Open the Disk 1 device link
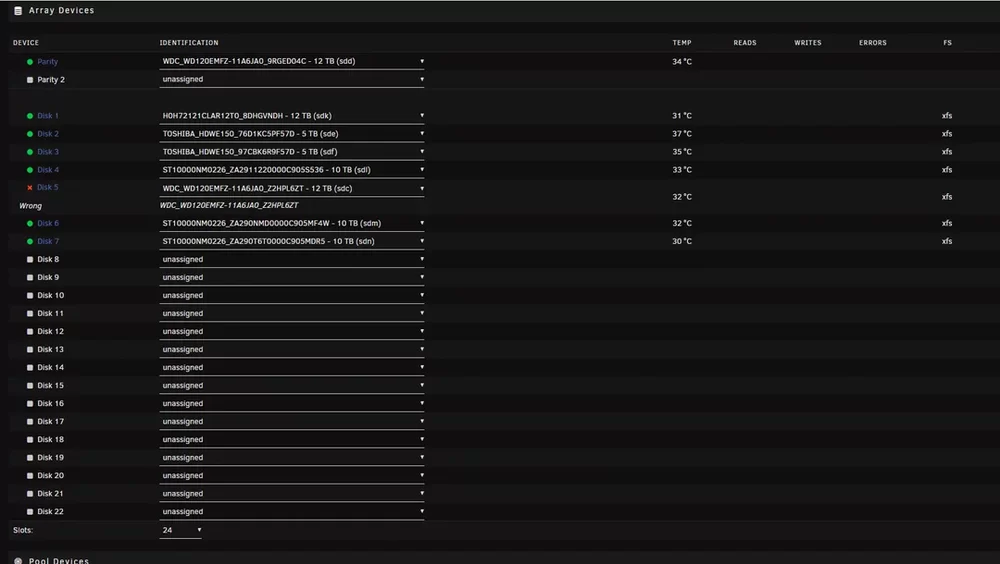The height and width of the screenshot is (564, 1000). 47,116
